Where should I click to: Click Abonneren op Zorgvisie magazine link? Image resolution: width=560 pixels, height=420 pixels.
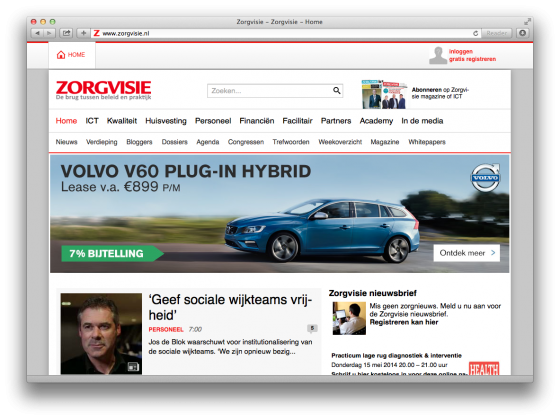(x=440, y=93)
